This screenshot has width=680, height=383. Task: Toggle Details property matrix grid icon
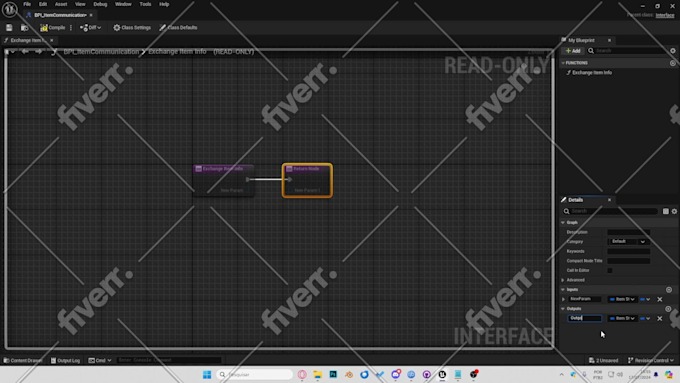666,211
